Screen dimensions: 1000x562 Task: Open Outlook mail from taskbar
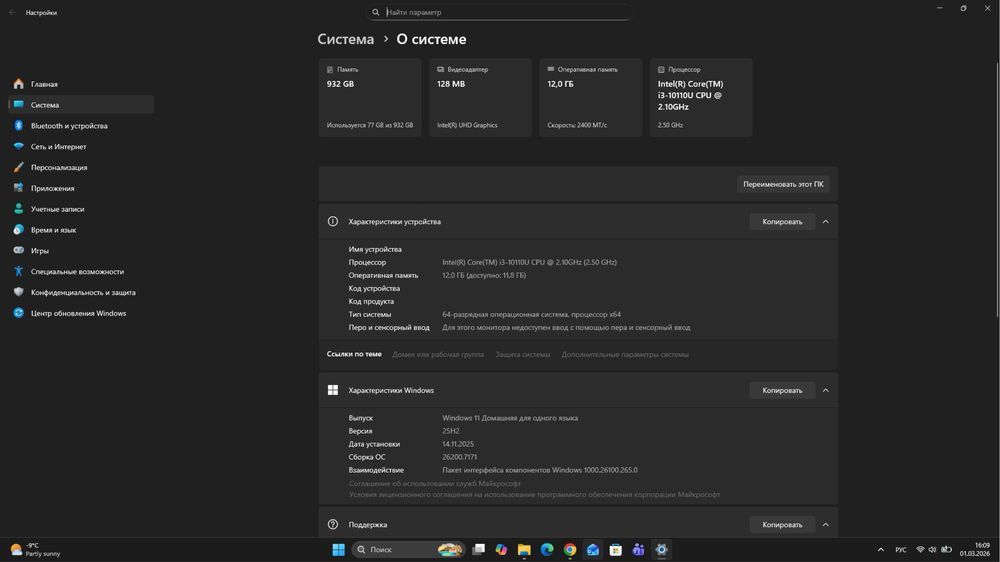tap(593, 550)
